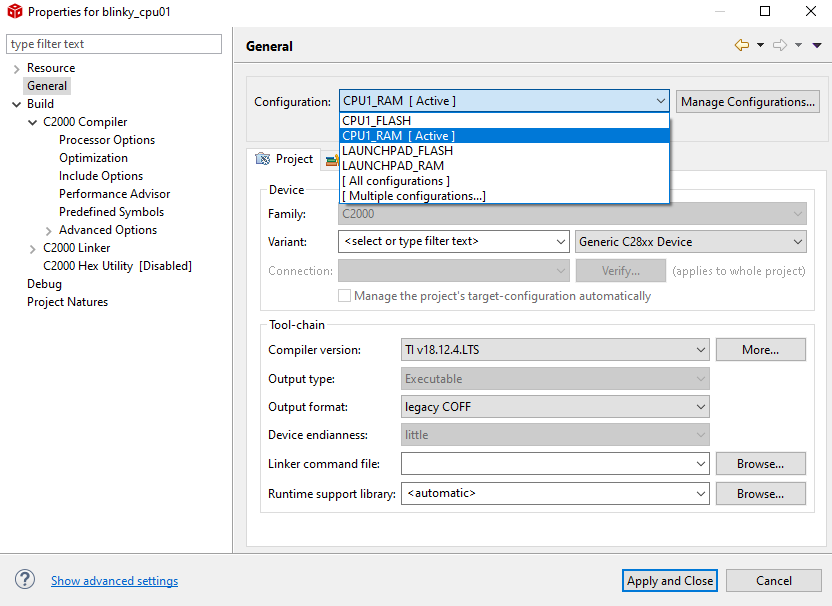The image size is (832, 606).
Task: Expand the C2000 Linker tree node
Action: pyautogui.click(x=33, y=248)
